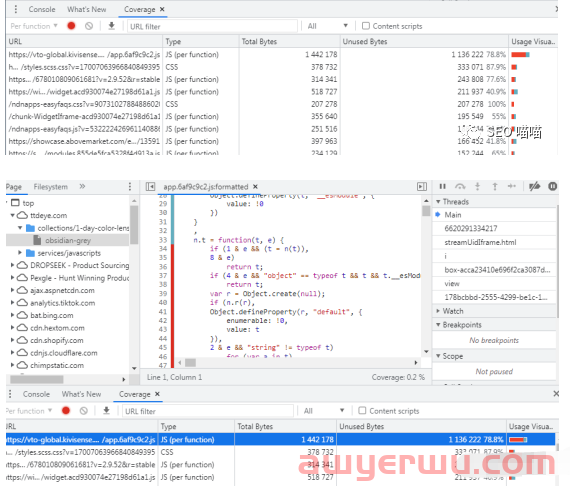
Task: Close the lower Coverage tab
Action: [157, 394]
